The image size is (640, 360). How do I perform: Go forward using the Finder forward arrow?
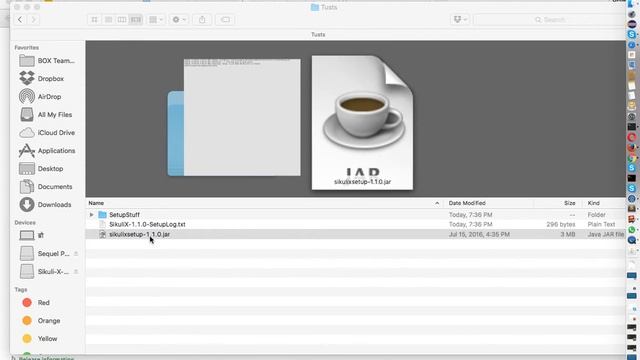(34, 19)
